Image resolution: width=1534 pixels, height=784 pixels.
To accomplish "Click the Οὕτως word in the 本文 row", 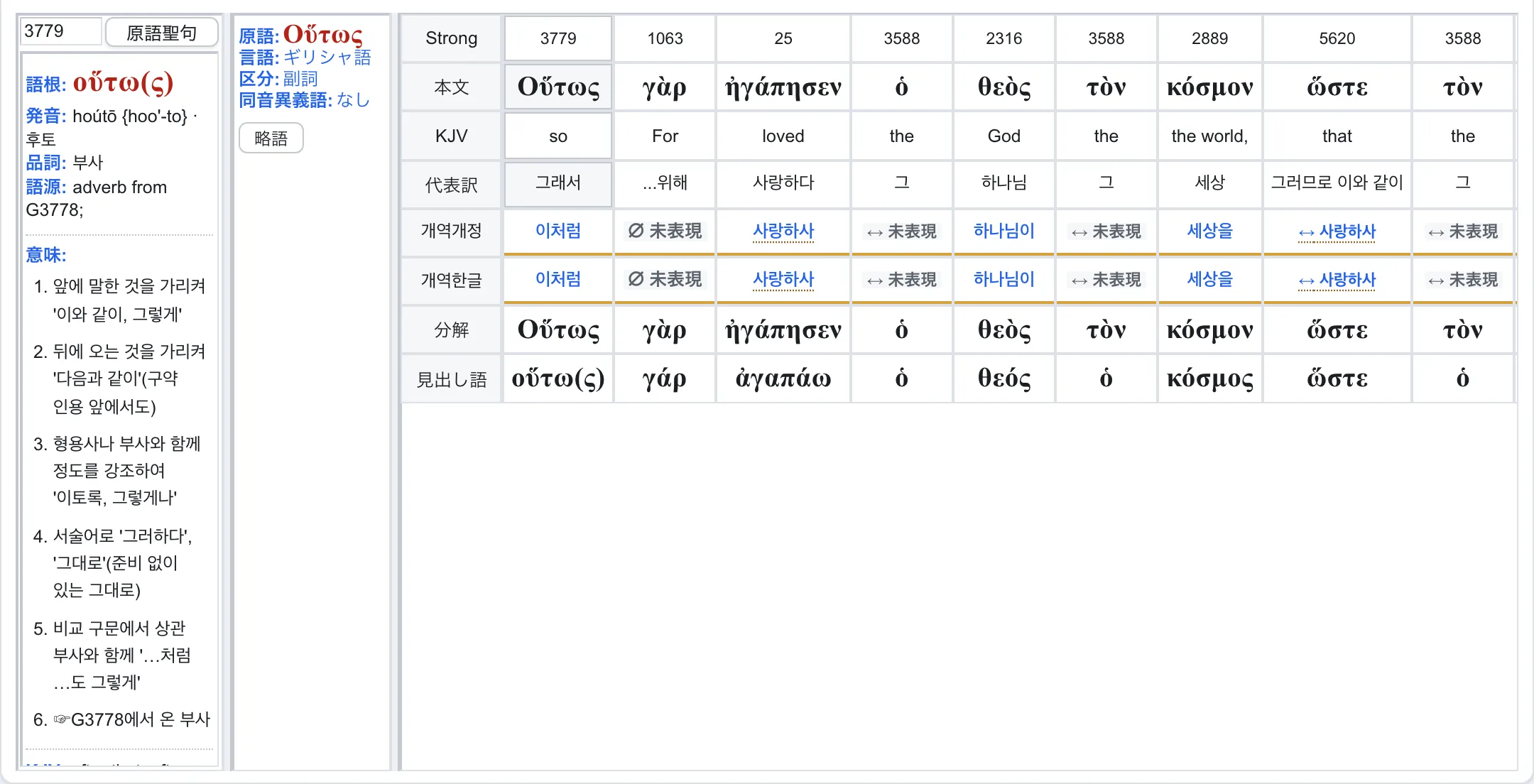I will point(558,87).
